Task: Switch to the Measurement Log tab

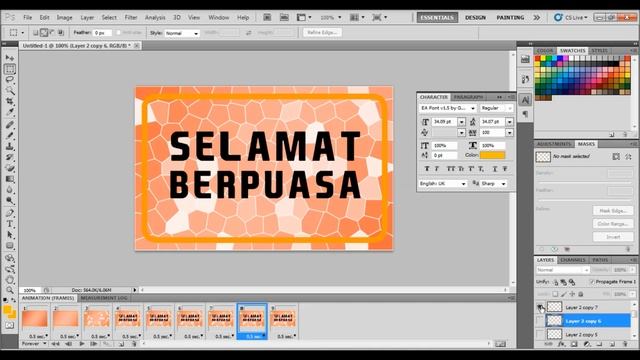Action: tap(104, 298)
